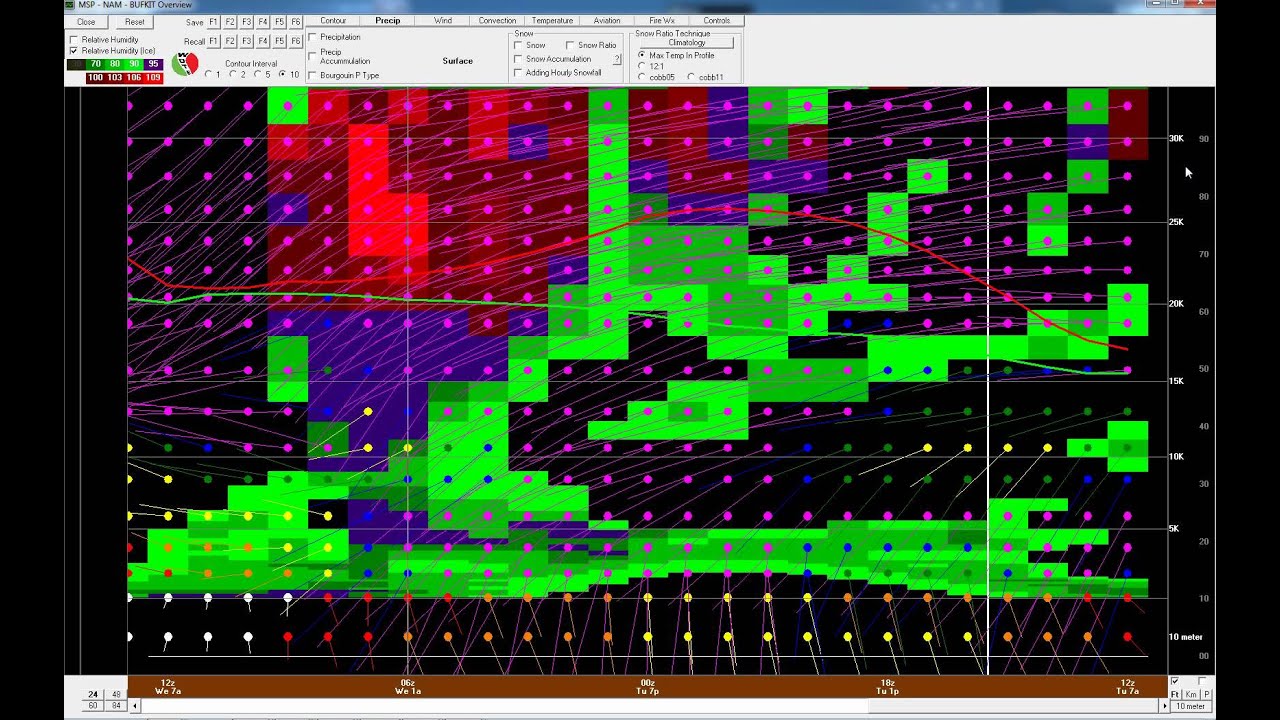Recall preset F1
Image resolution: width=1280 pixels, height=720 pixels.
(213, 41)
